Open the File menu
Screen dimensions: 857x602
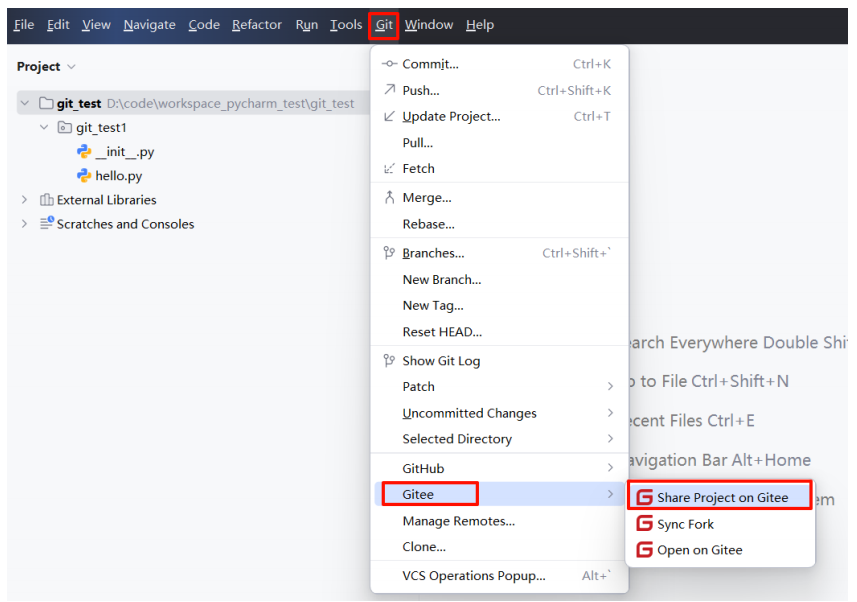tap(24, 25)
